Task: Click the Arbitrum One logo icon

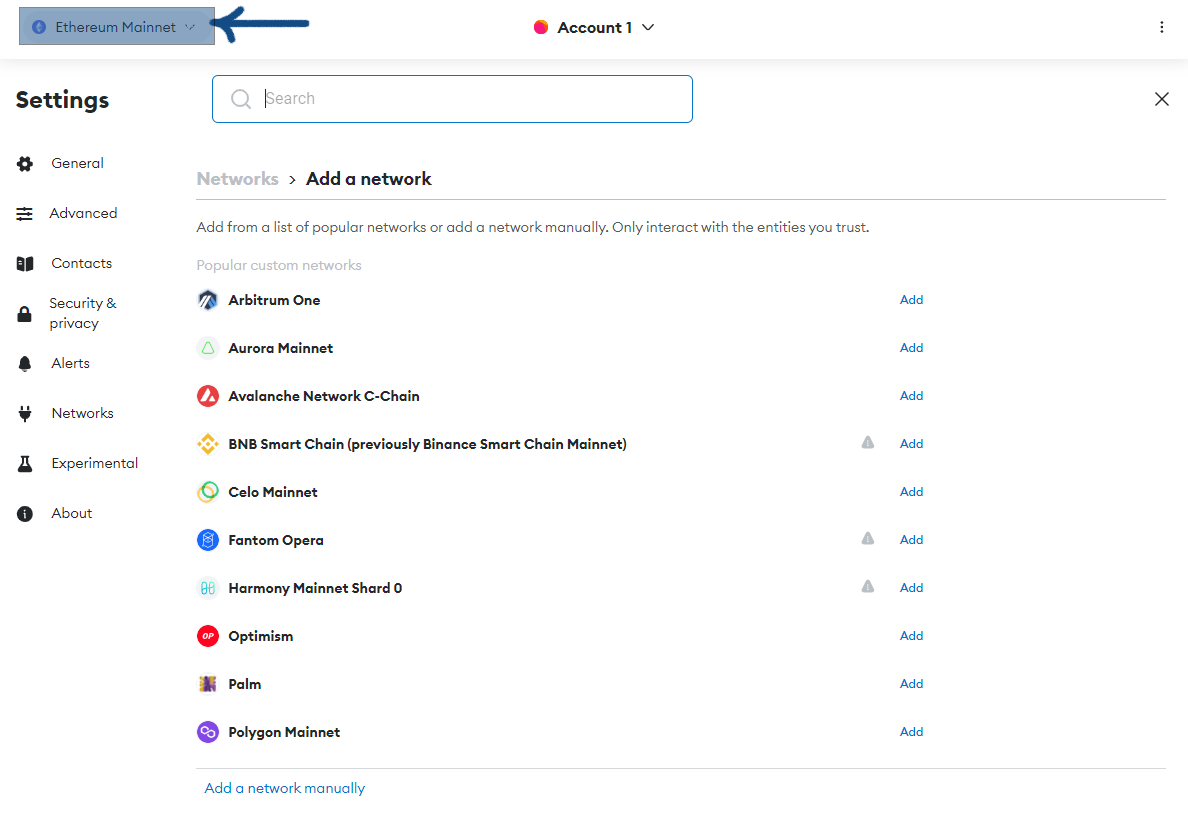Action: (208, 300)
